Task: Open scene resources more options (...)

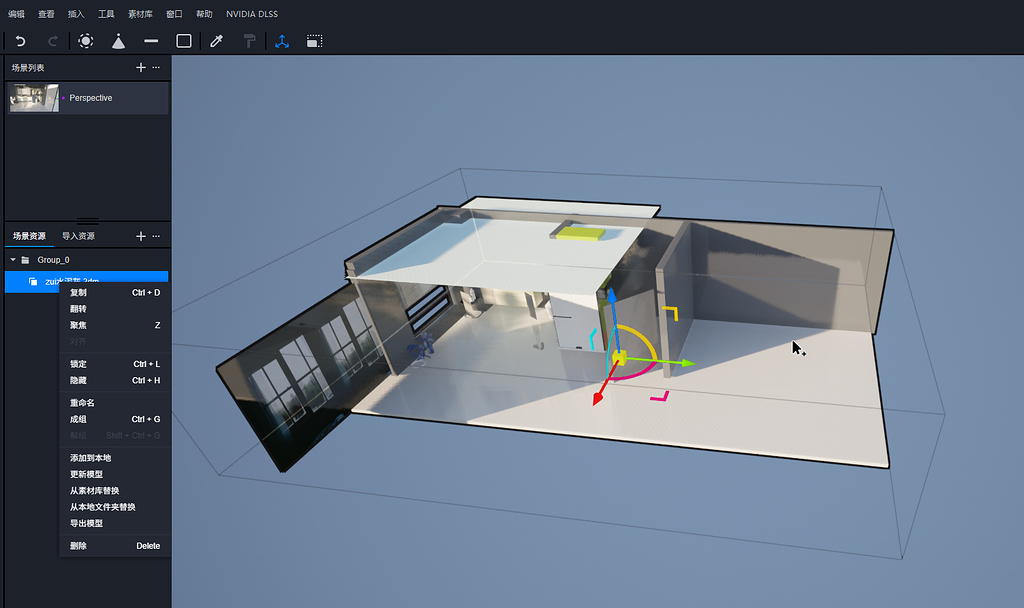Action: tap(156, 236)
